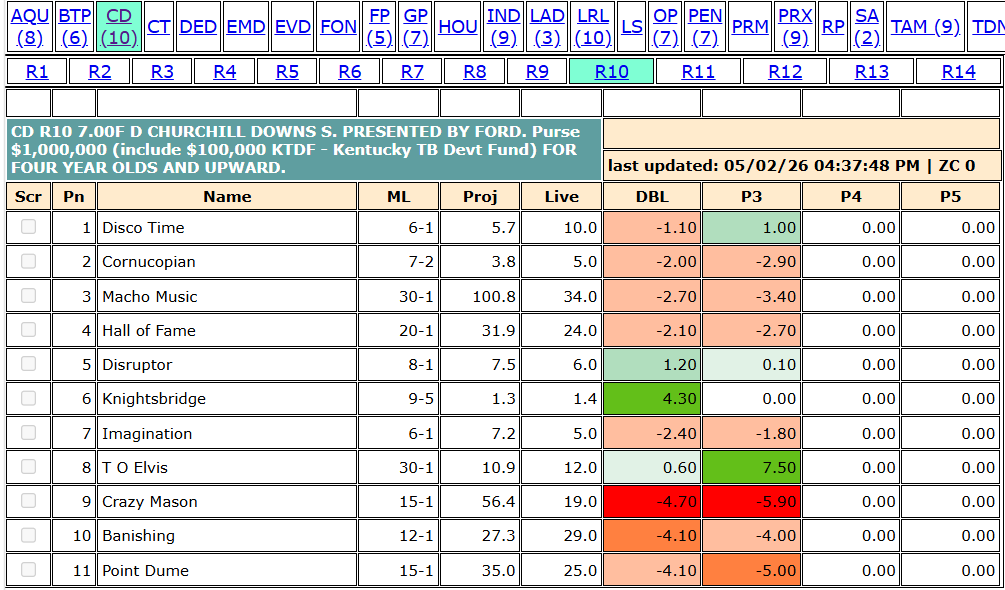Tick scratch checkbox for T O Elvis

tap(28, 466)
